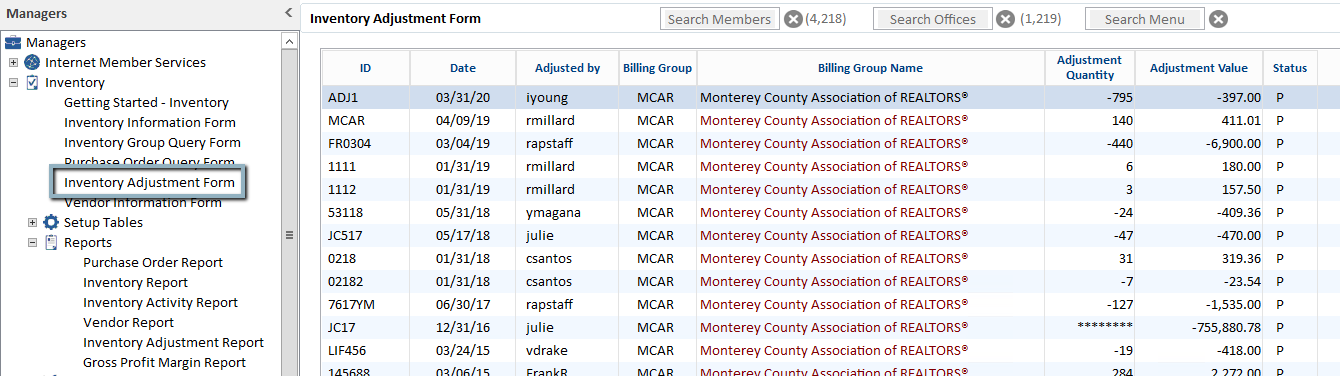
Task: Click the Search Offices button
Action: [933, 19]
